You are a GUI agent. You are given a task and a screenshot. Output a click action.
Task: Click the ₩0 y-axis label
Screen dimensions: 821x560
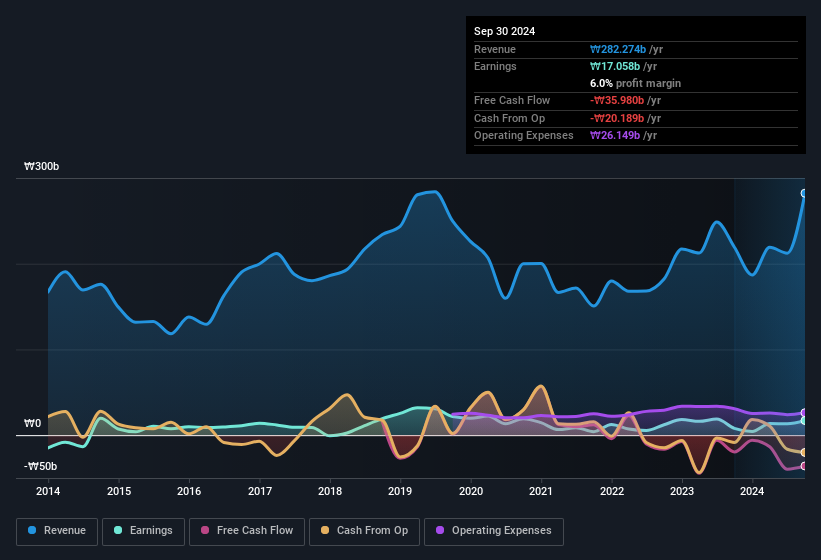[32, 423]
